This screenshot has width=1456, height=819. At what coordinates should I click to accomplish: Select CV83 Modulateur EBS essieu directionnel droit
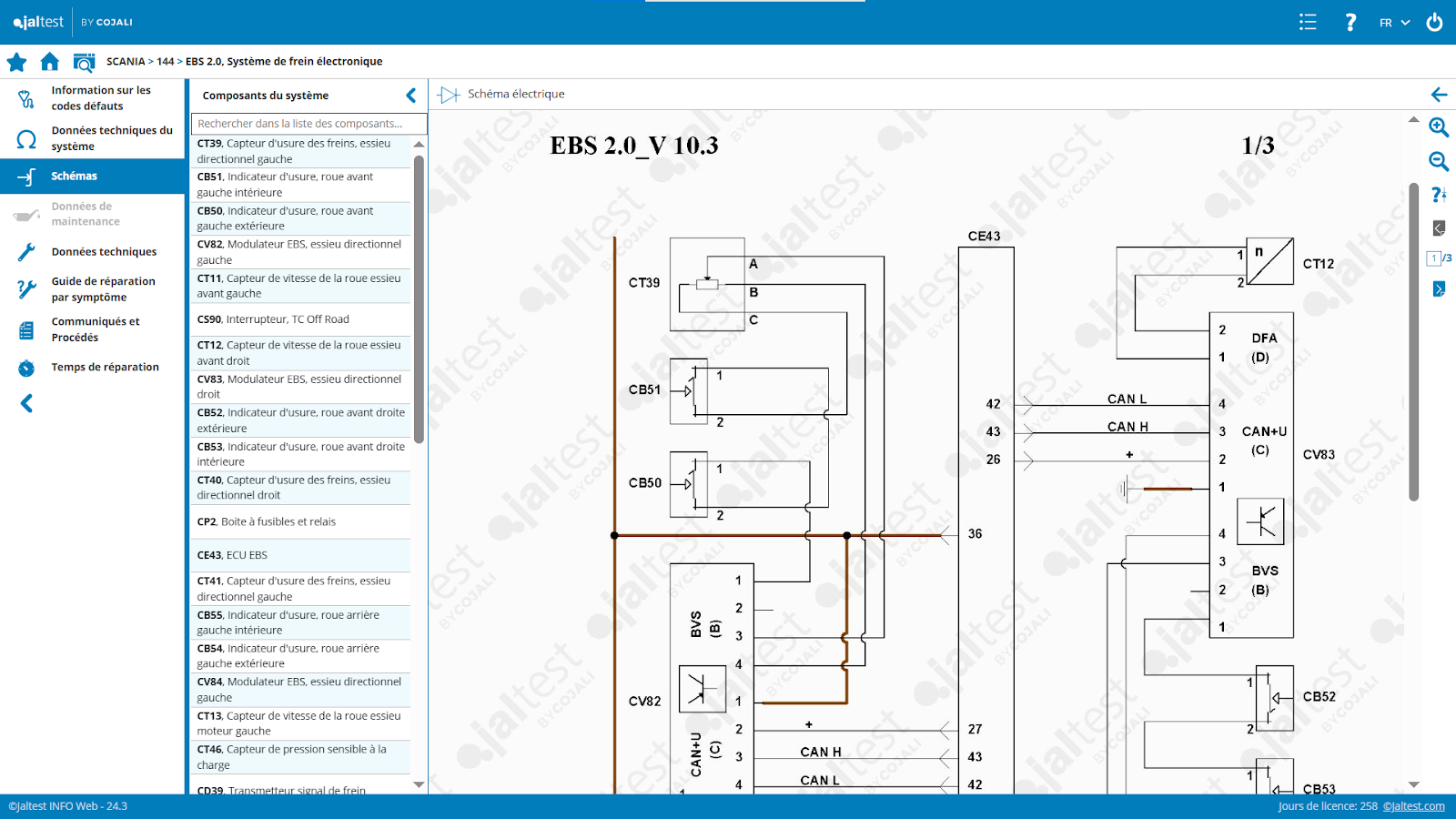coord(301,387)
